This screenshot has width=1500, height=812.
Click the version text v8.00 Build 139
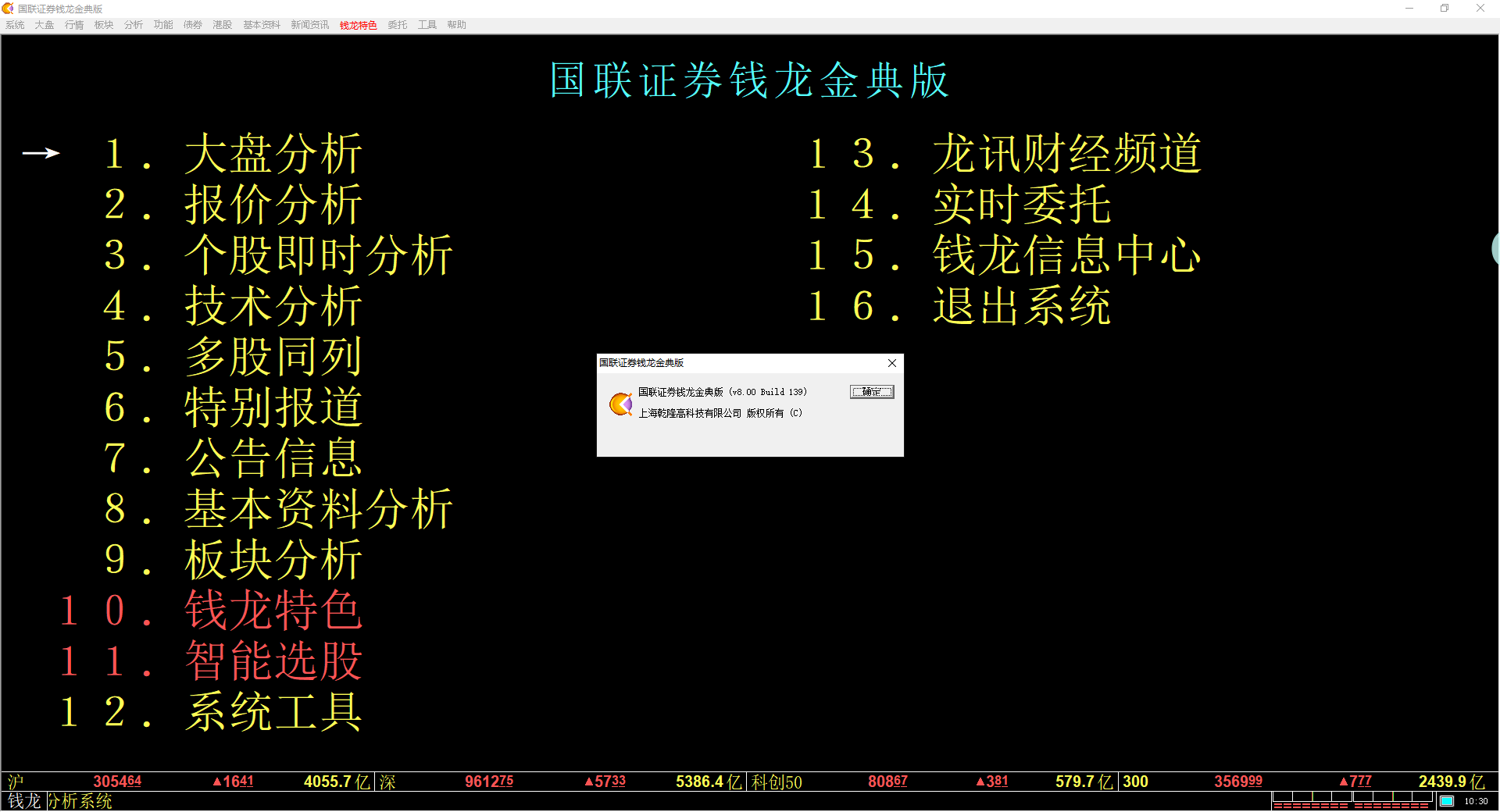pos(768,392)
